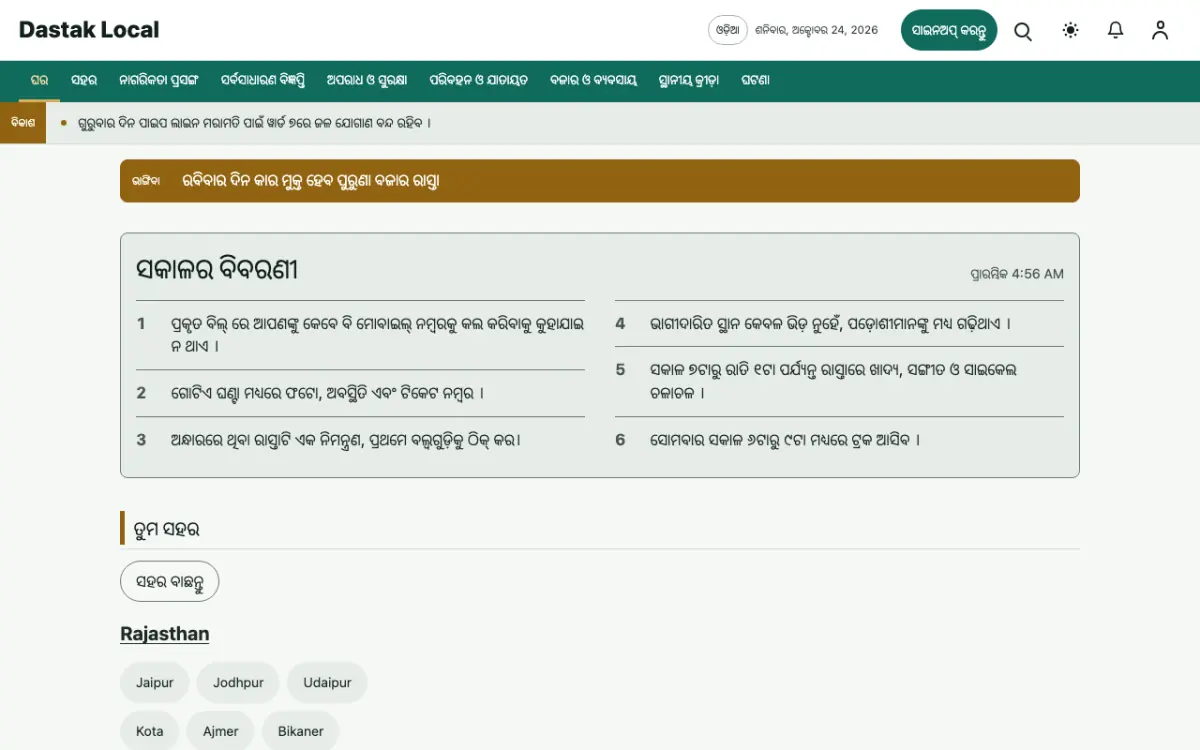Open the notifications bell icon

pyautogui.click(x=1116, y=30)
